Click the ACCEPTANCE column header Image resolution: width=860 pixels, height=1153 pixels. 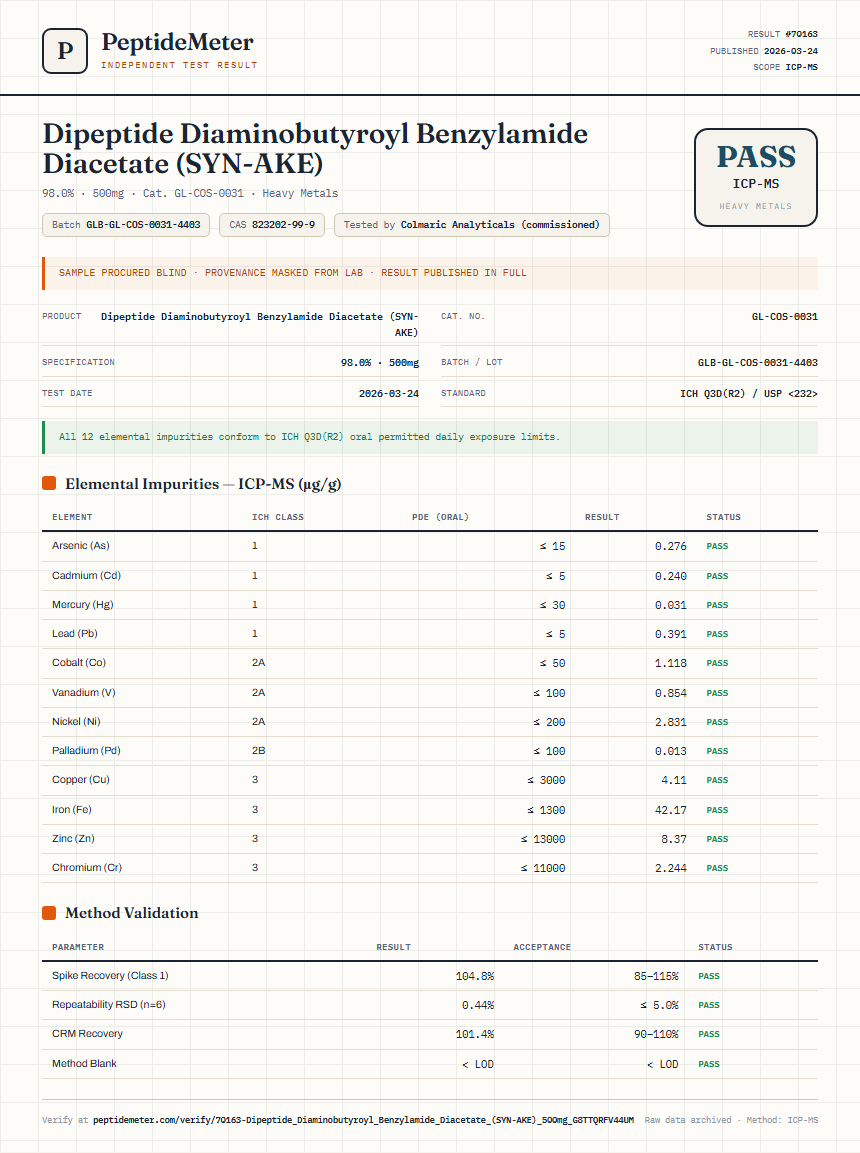(542, 947)
